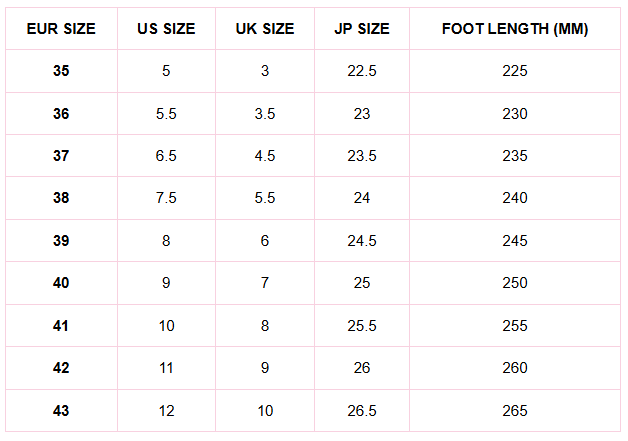Click foot length 240 cell
The height and width of the screenshot is (441, 628).
[x=515, y=198]
